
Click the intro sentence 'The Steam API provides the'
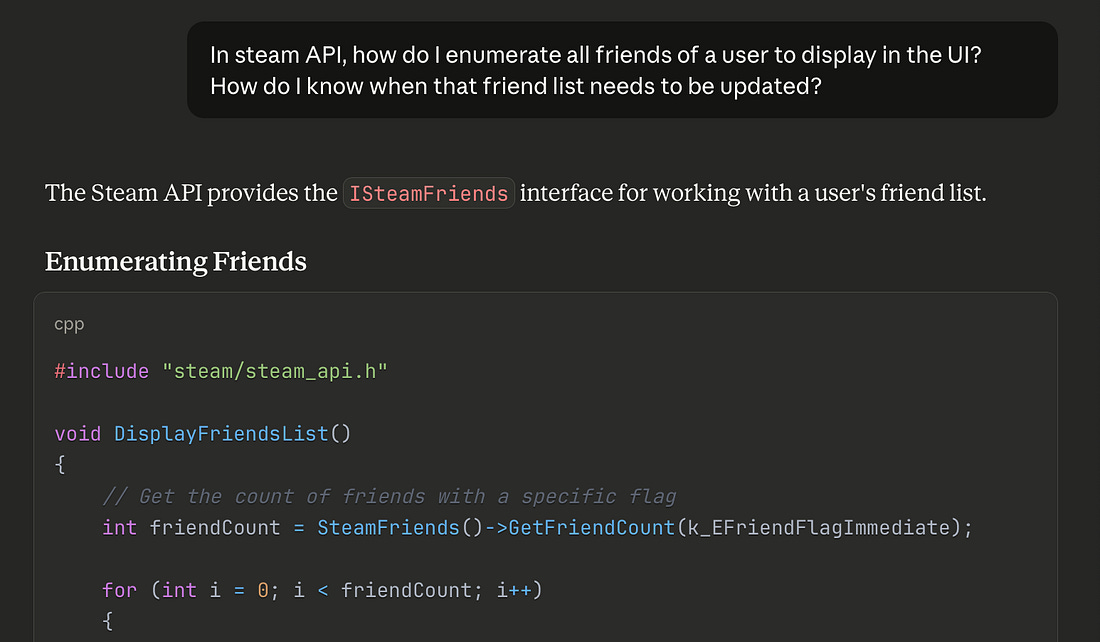tap(192, 193)
